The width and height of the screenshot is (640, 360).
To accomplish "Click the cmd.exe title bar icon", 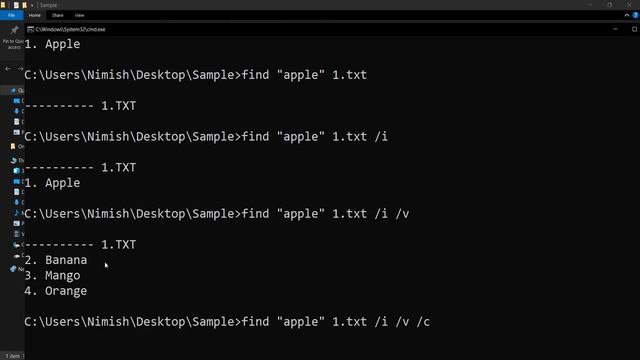I will coord(30,29).
